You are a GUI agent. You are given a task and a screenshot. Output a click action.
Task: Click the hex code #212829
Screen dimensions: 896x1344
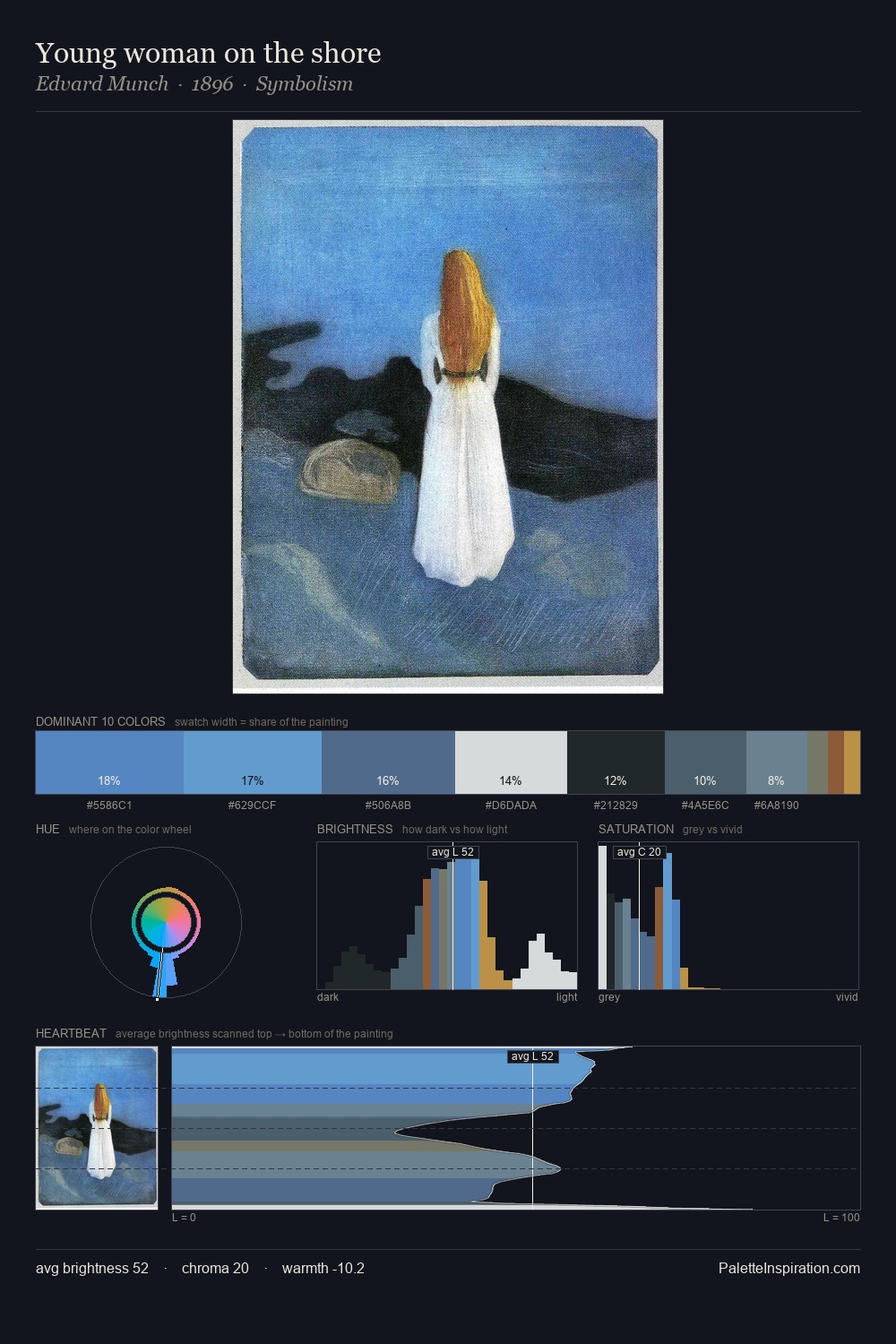tap(616, 806)
